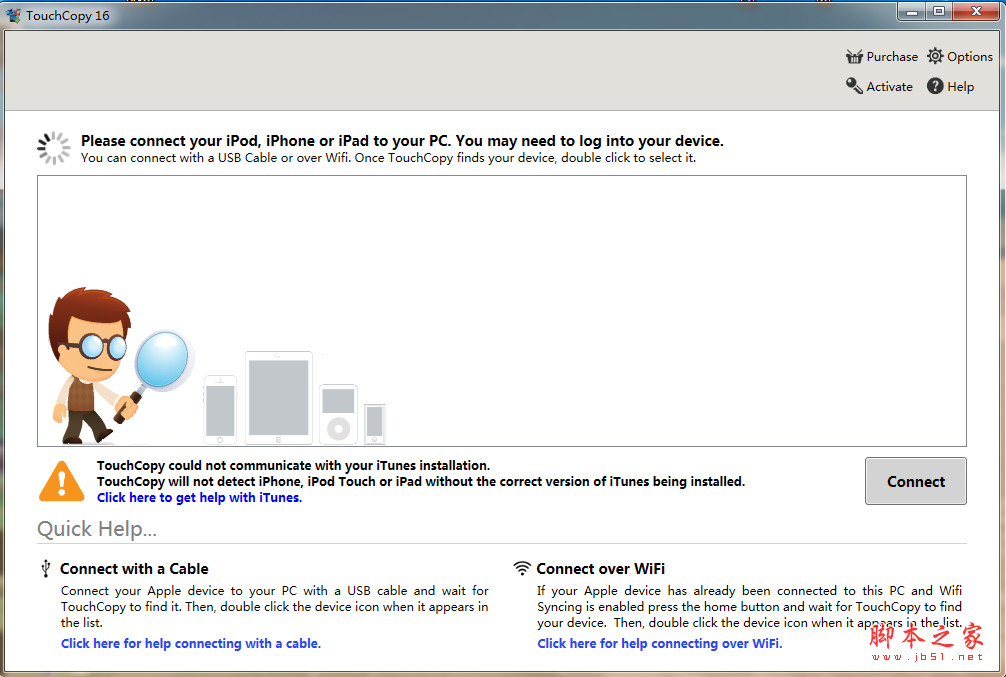This screenshot has width=1006, height=677.
Task: Click the Activate label
Action: (x=889, y=87)
